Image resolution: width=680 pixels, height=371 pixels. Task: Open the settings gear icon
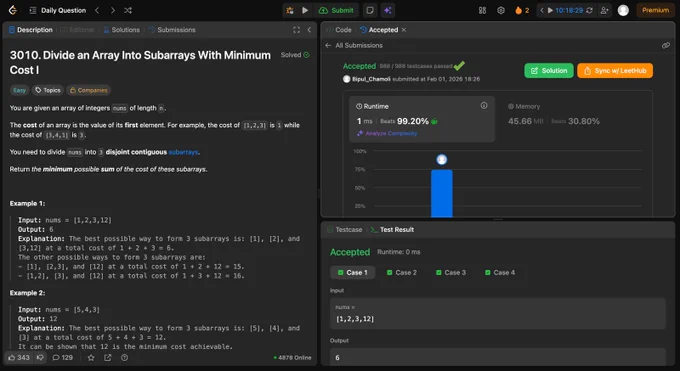(x=501, y=10)
